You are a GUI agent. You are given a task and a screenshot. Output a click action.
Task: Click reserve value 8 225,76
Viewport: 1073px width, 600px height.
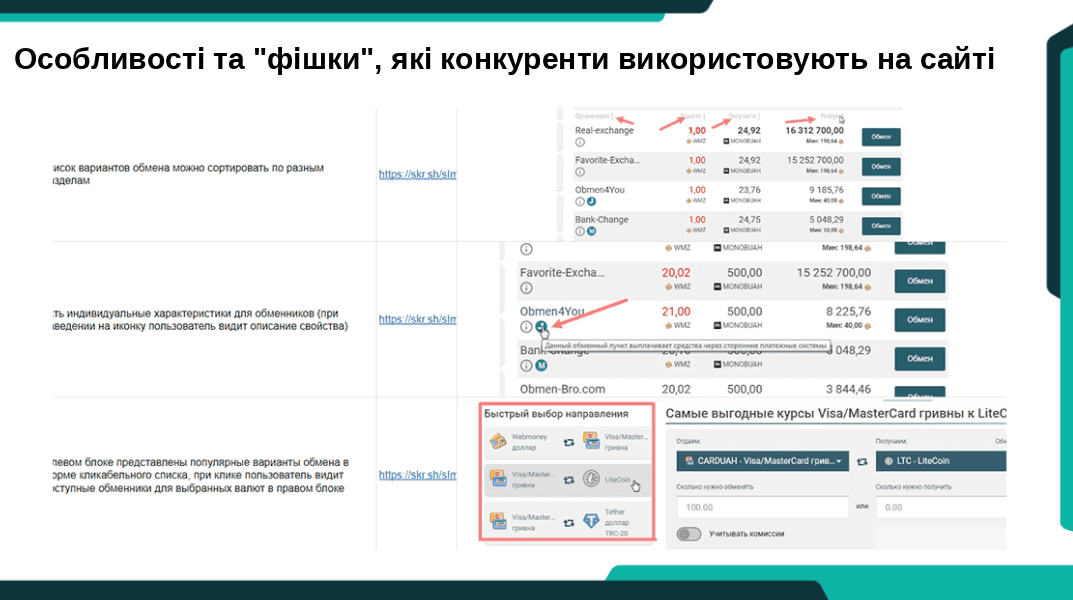[849, 311]
